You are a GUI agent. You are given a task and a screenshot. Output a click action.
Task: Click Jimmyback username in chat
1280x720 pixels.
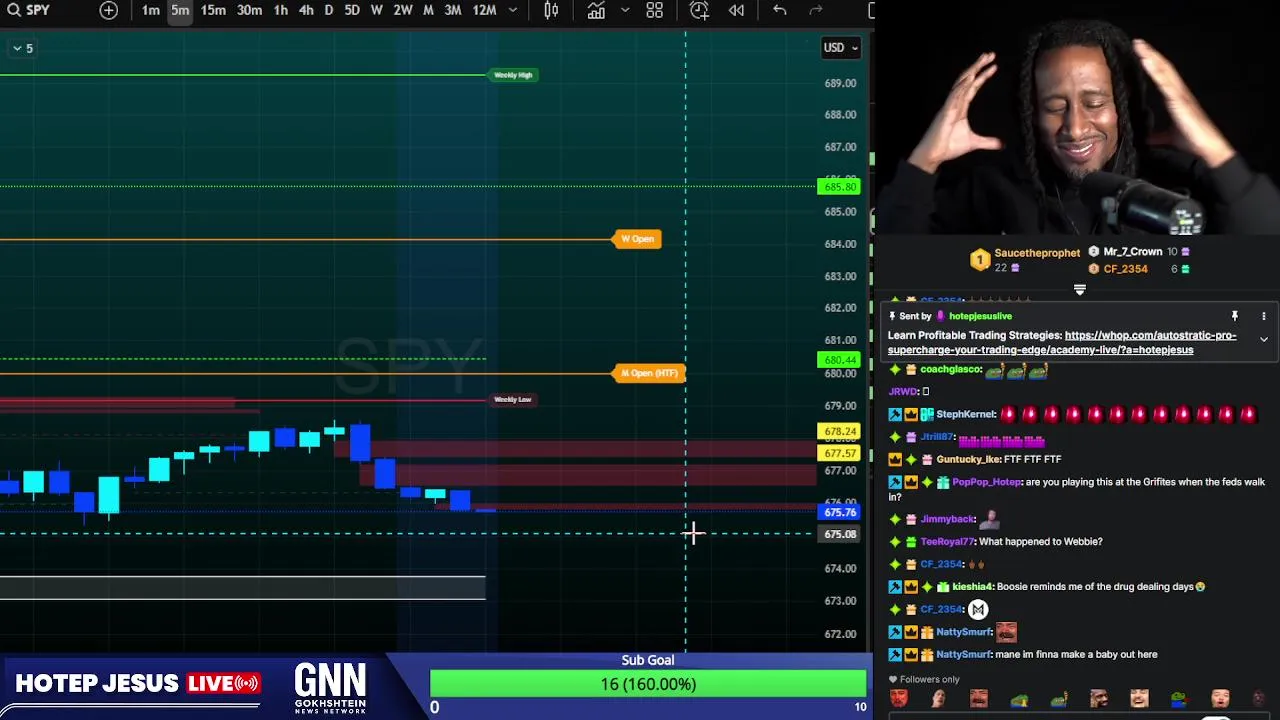(948, 519)
